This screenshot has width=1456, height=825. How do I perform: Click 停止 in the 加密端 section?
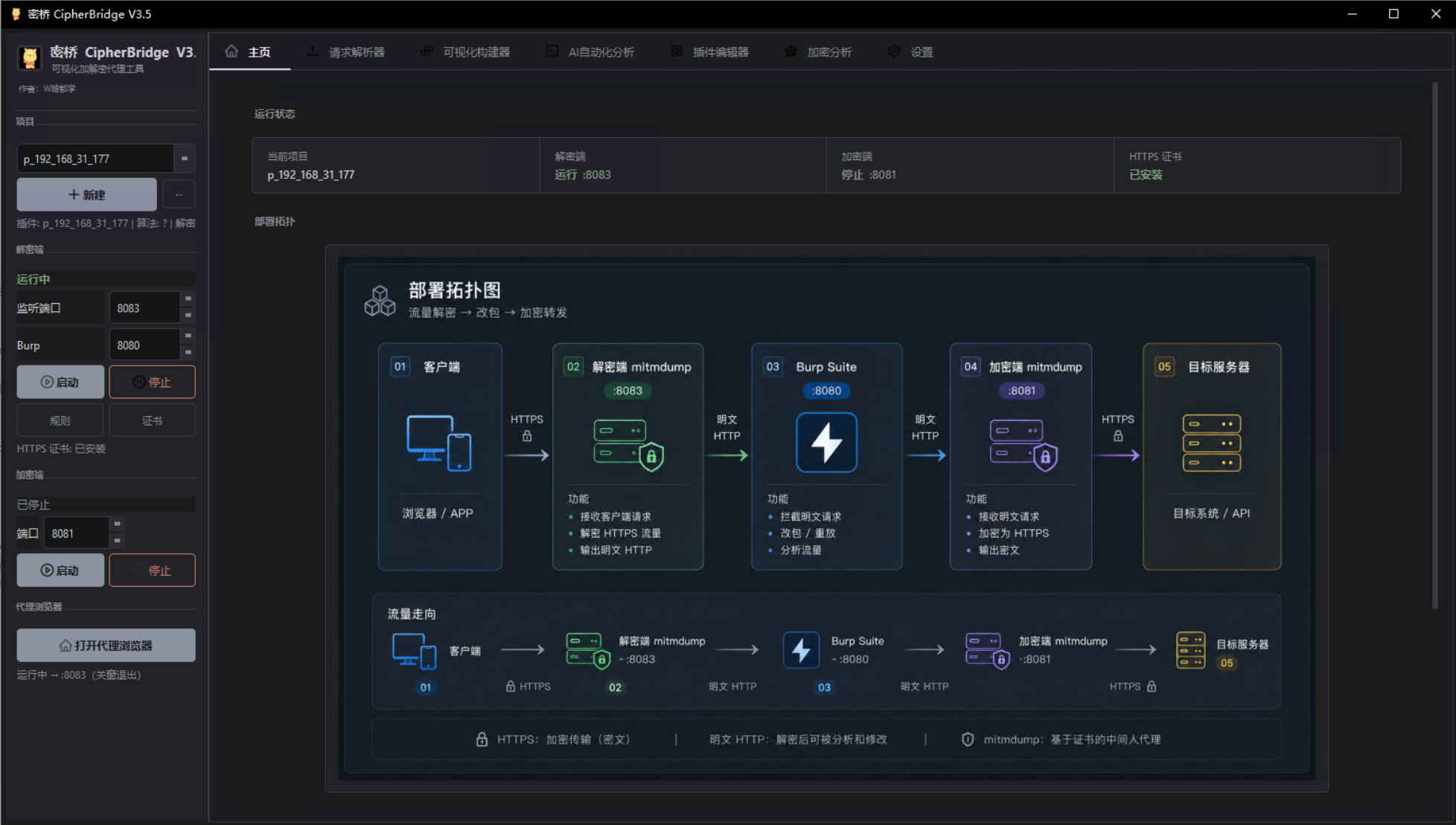tap(152, 570)
